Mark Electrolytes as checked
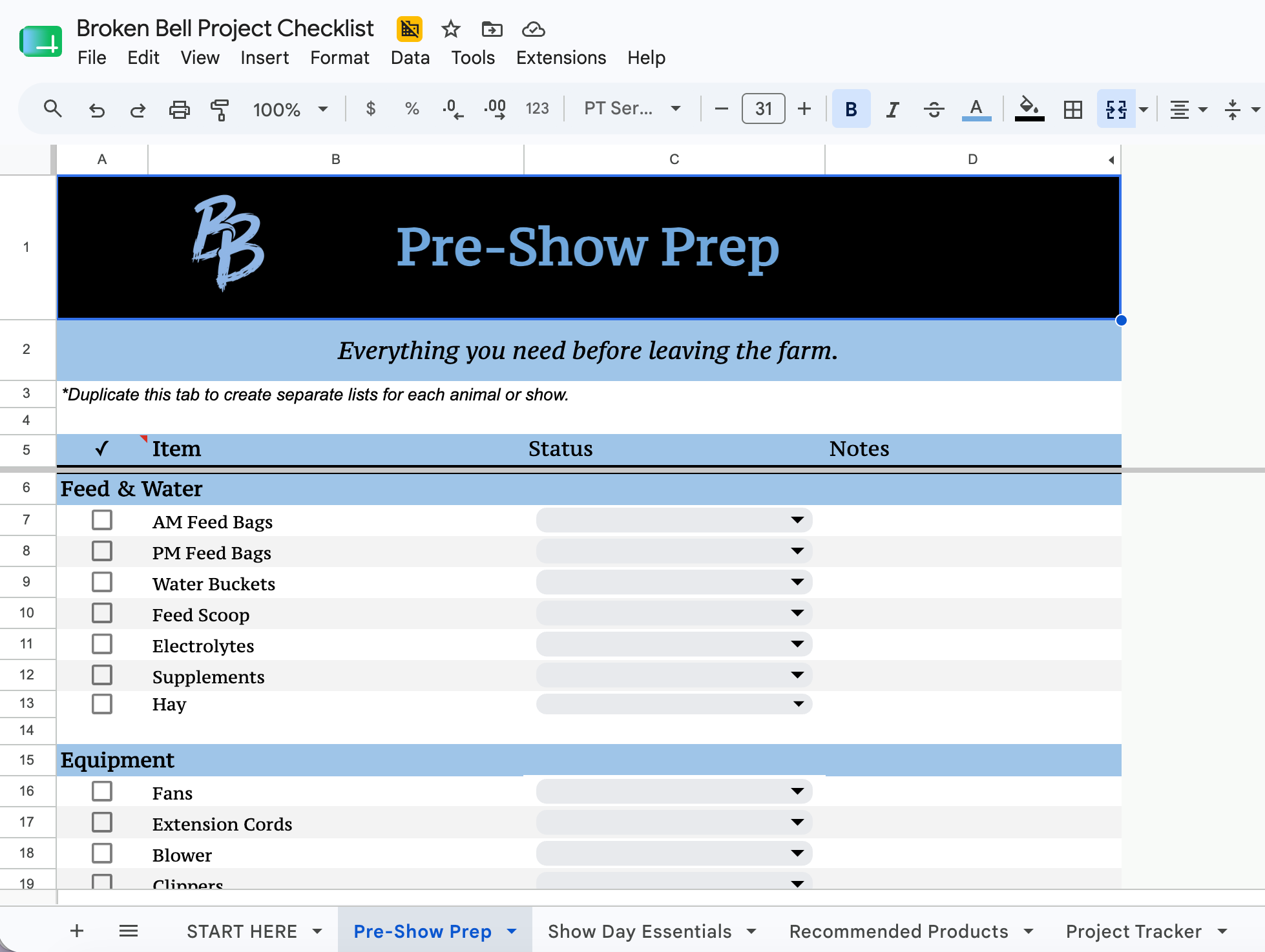Viewport: 1265px width, 952px height. (x=102, y=644)
